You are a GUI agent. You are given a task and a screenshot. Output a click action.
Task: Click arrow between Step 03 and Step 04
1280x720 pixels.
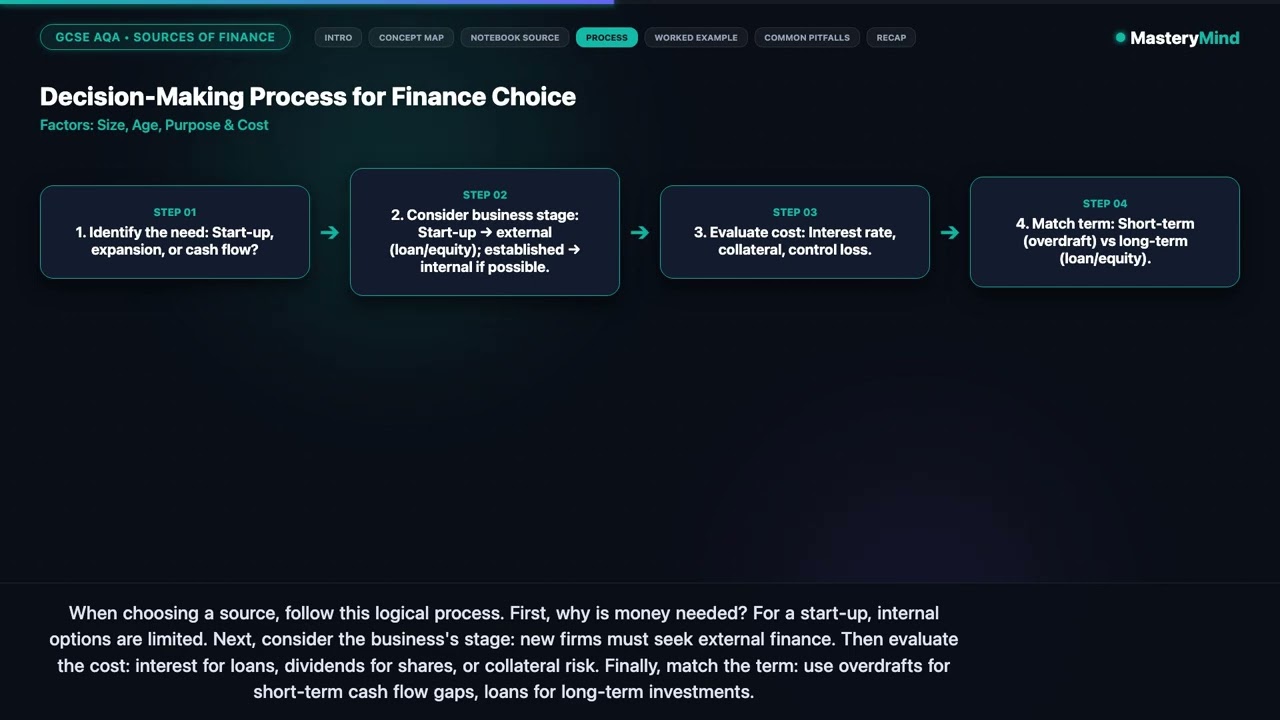[x=950, y=232]
